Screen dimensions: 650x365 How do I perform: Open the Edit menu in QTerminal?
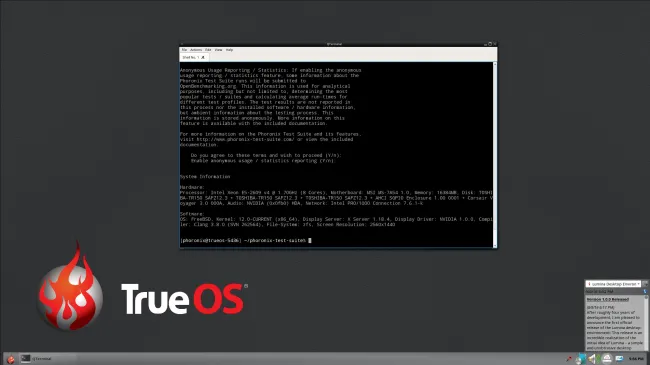point(208,50)
